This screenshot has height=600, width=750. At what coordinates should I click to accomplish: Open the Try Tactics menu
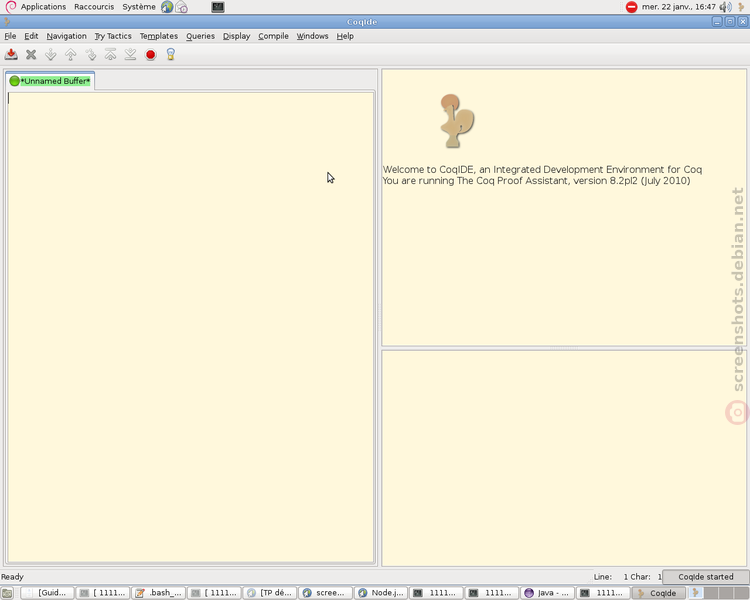113,36
